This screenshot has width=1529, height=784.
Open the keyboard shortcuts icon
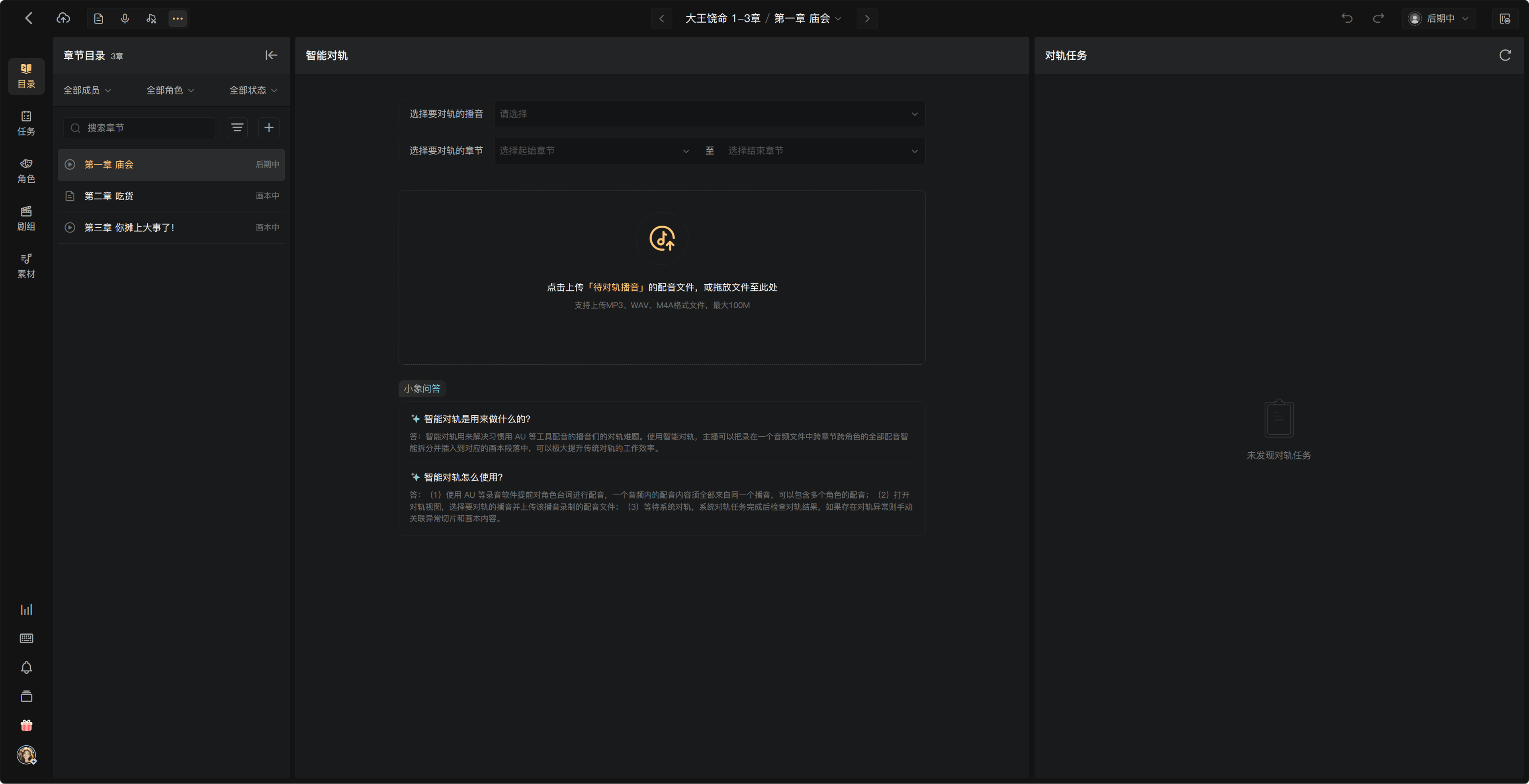tap(26, 639)
